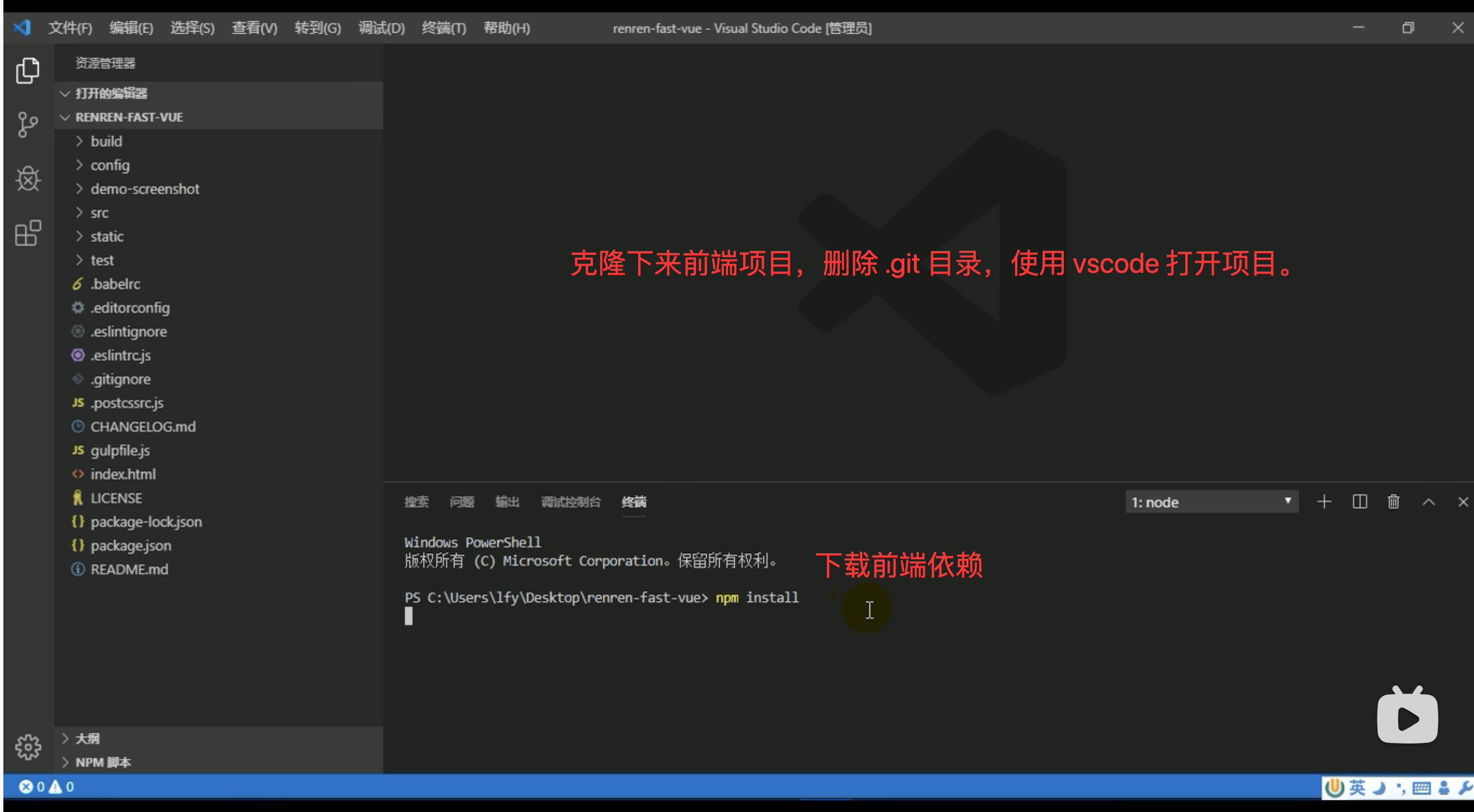The image size is (1474, 812).
Task: Open README.md in the file tree
Action: (129, 569)
